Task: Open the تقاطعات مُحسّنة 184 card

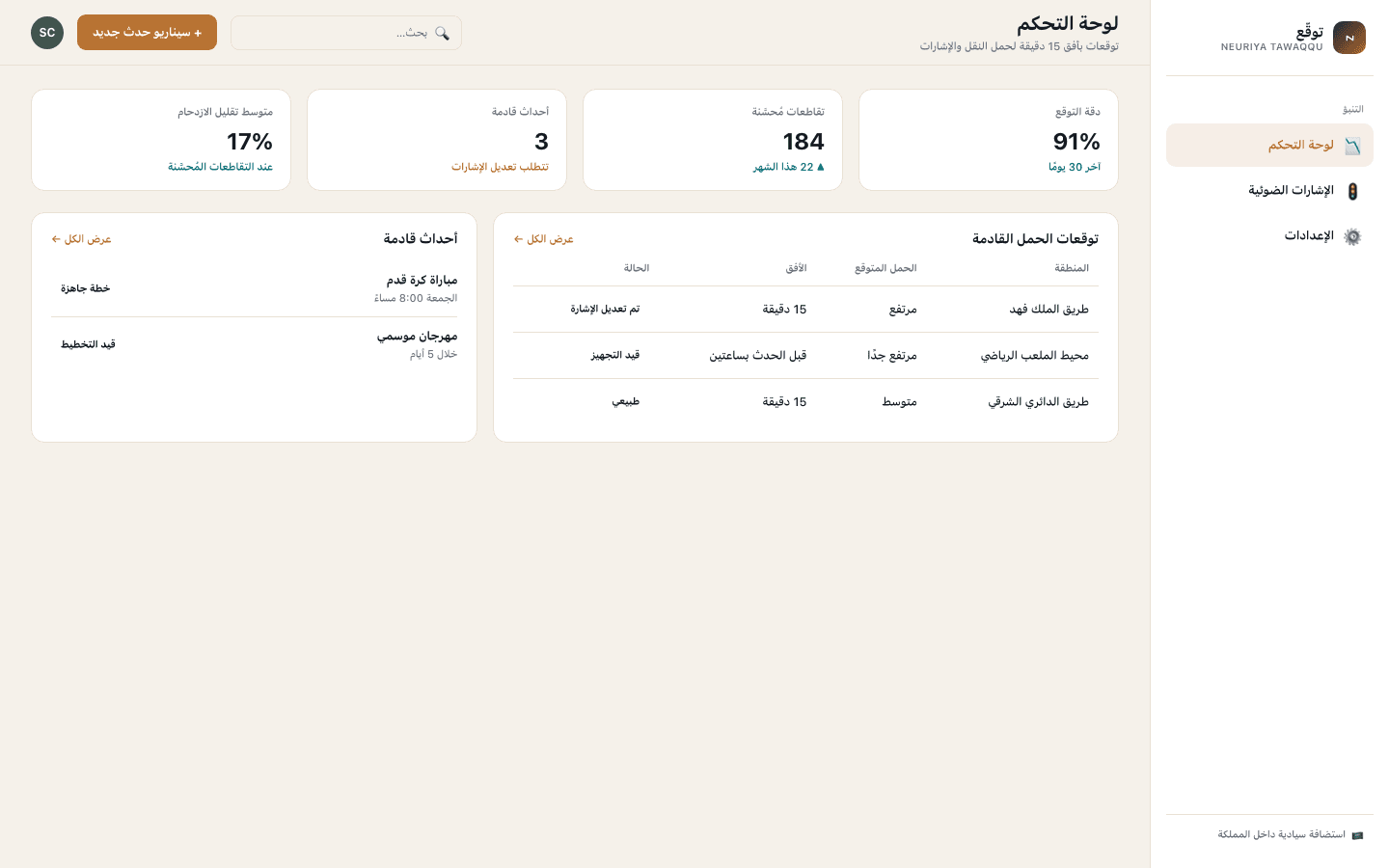Action: (713, 140)
